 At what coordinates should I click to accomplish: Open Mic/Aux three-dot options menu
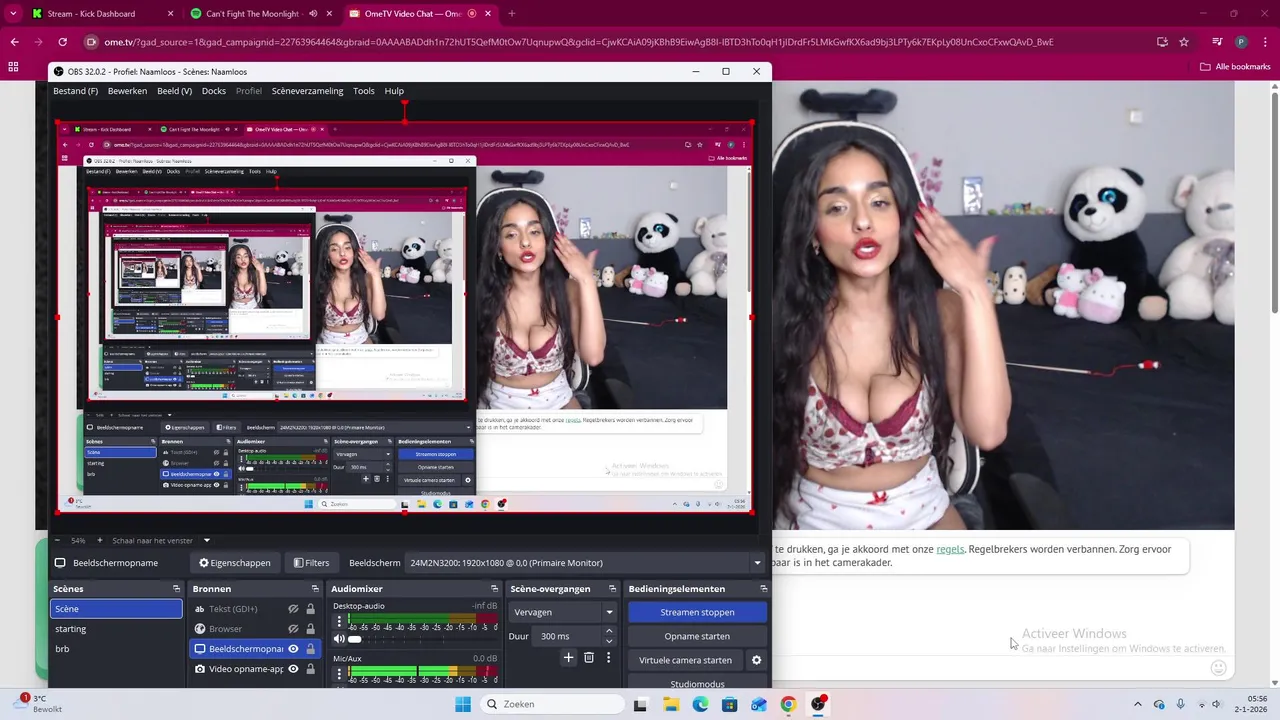click(339, 674)
